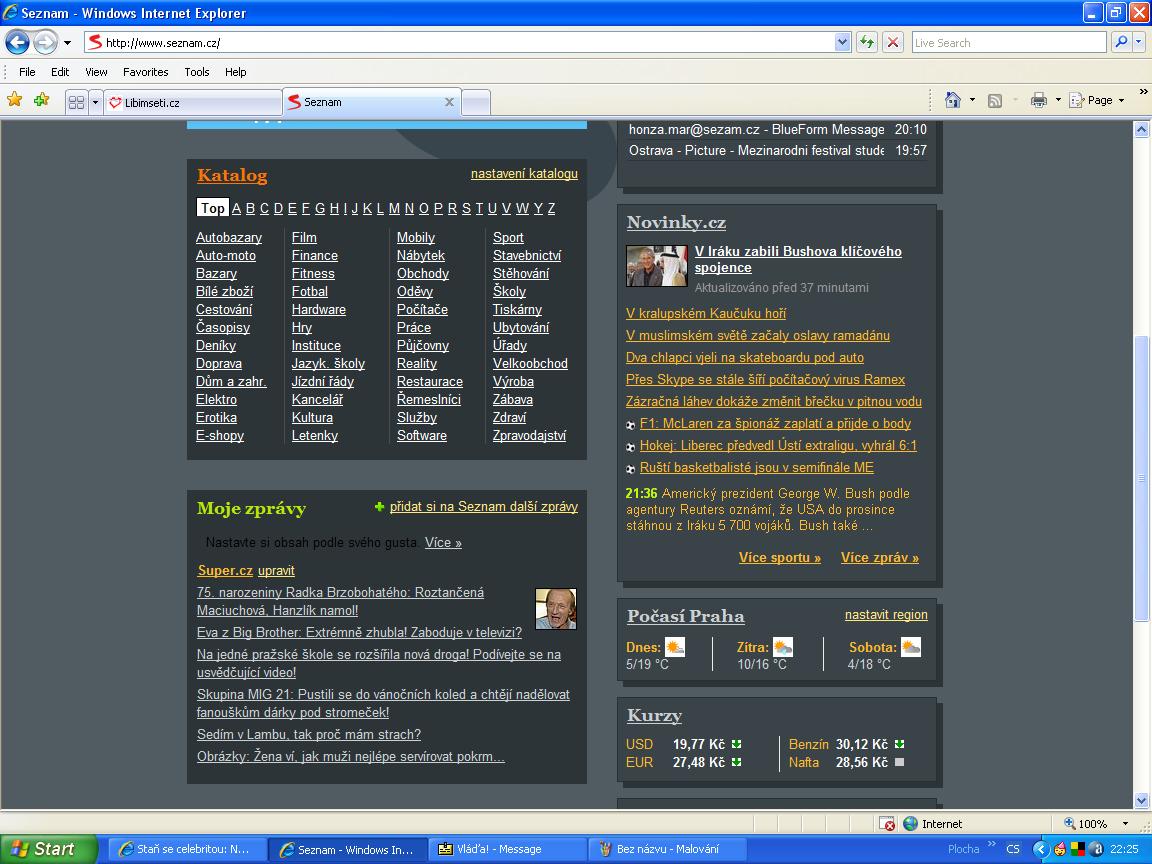
Task: Open the View menu
Action: [x=96, y=72]
